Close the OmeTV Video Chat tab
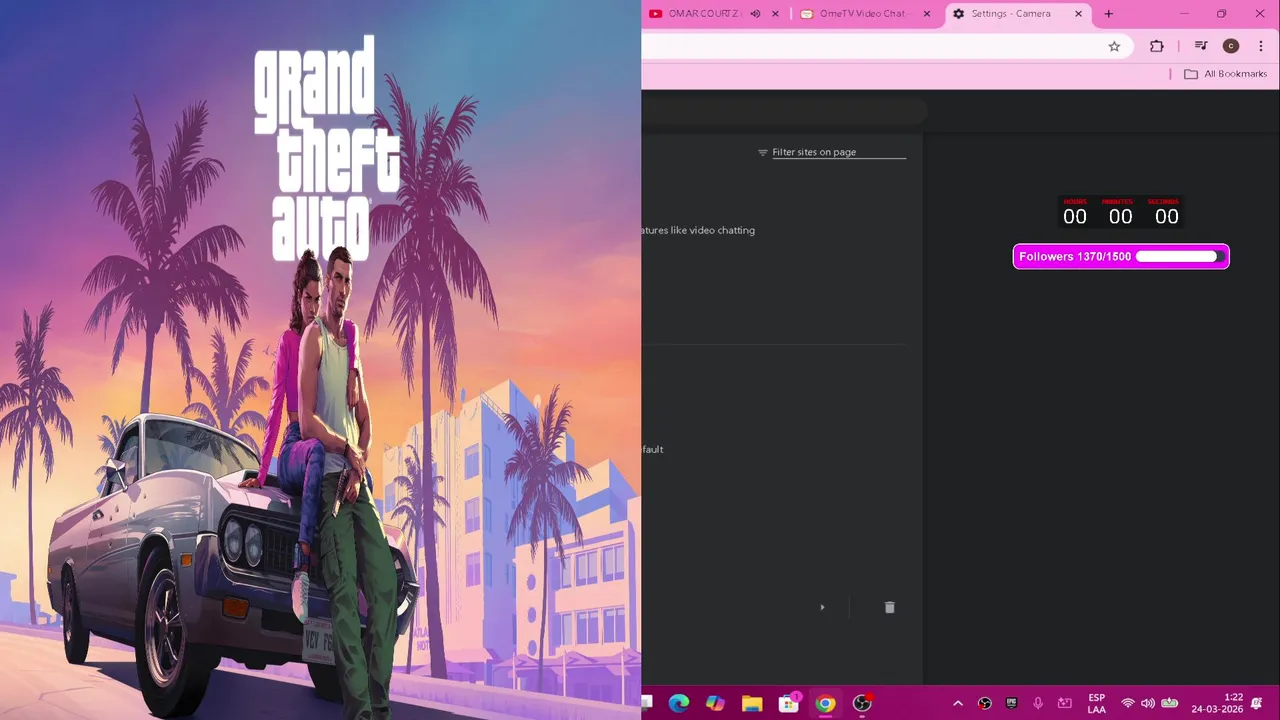1280x720 pixels. coord(927,14)
